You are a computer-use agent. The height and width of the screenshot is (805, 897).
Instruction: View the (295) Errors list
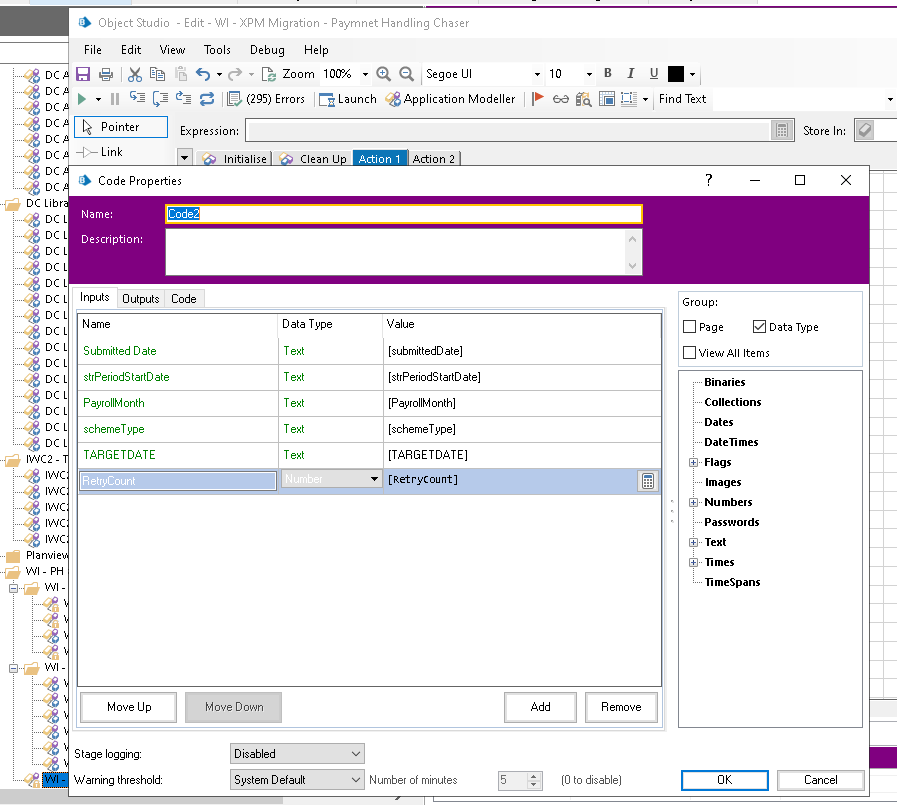pos(266,99)
